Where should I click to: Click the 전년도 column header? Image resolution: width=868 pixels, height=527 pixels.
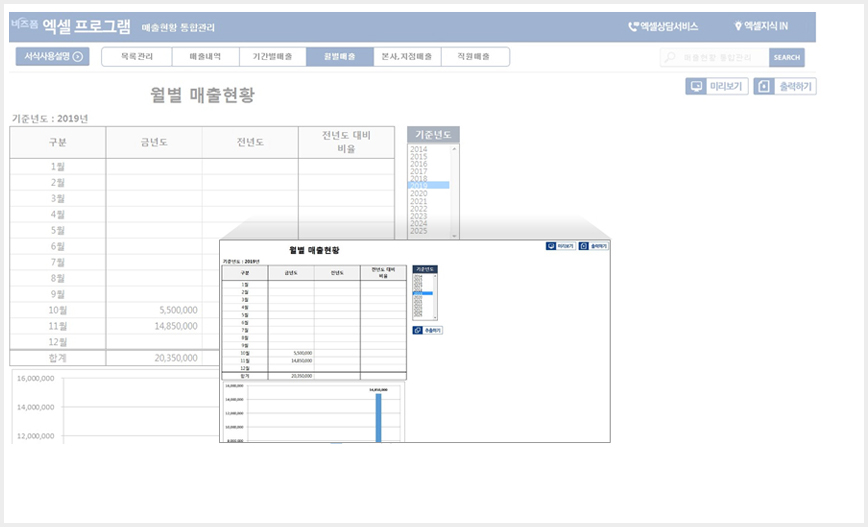coord(250,142)
